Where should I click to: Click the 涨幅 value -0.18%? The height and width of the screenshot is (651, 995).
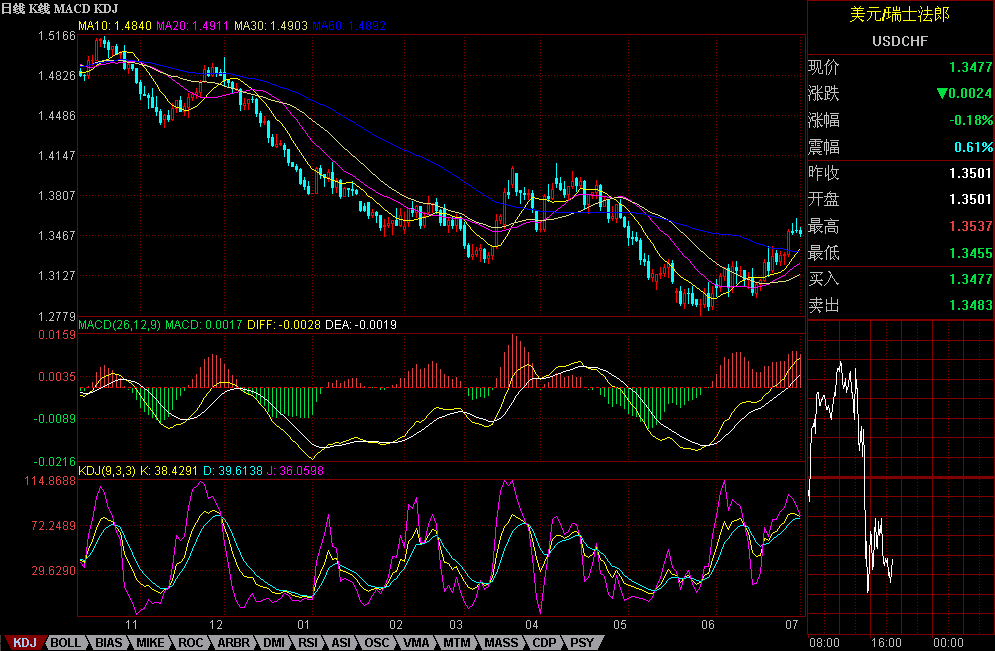[x=970, y=121]
